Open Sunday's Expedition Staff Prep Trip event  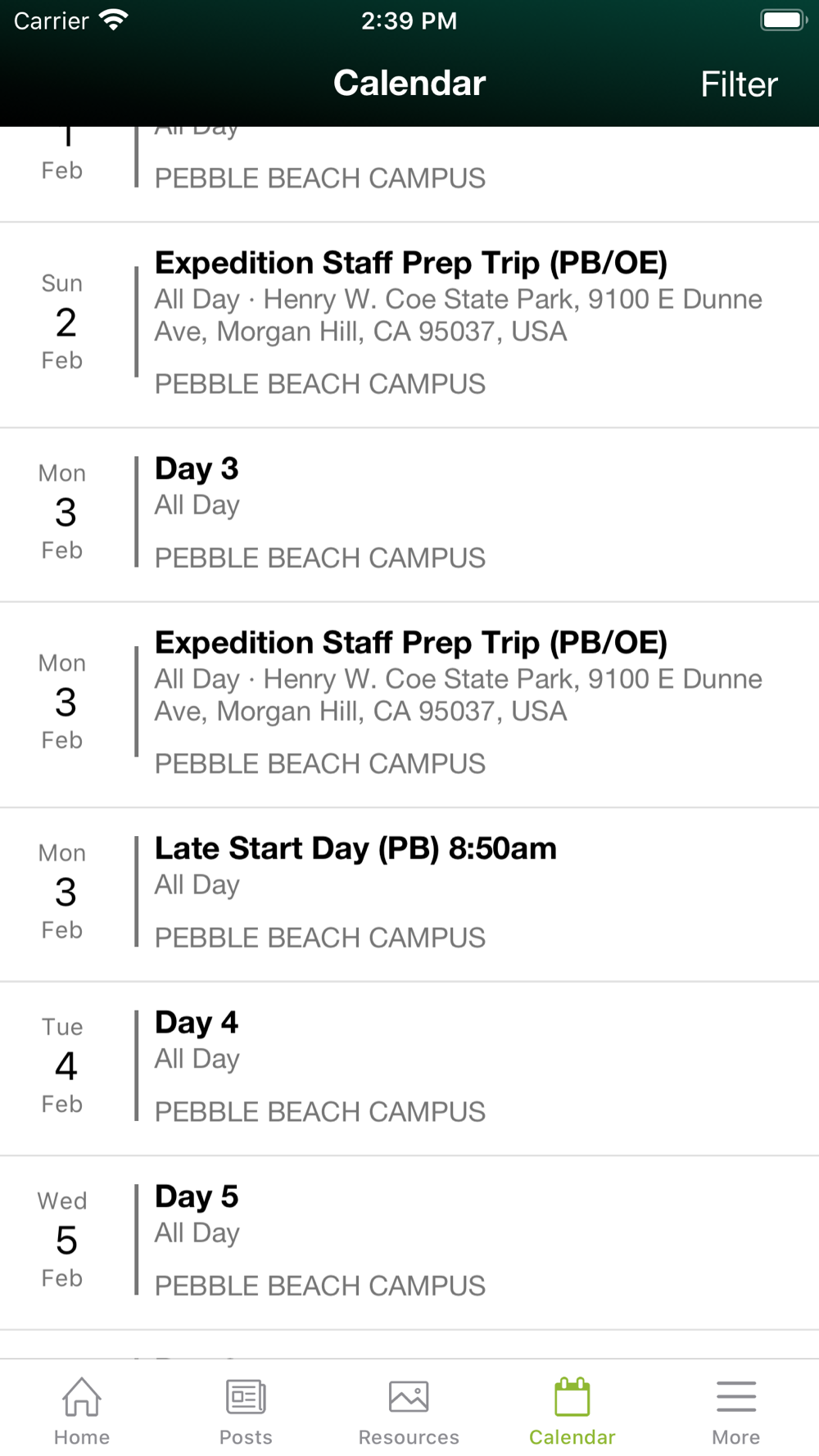click(410, 264)
